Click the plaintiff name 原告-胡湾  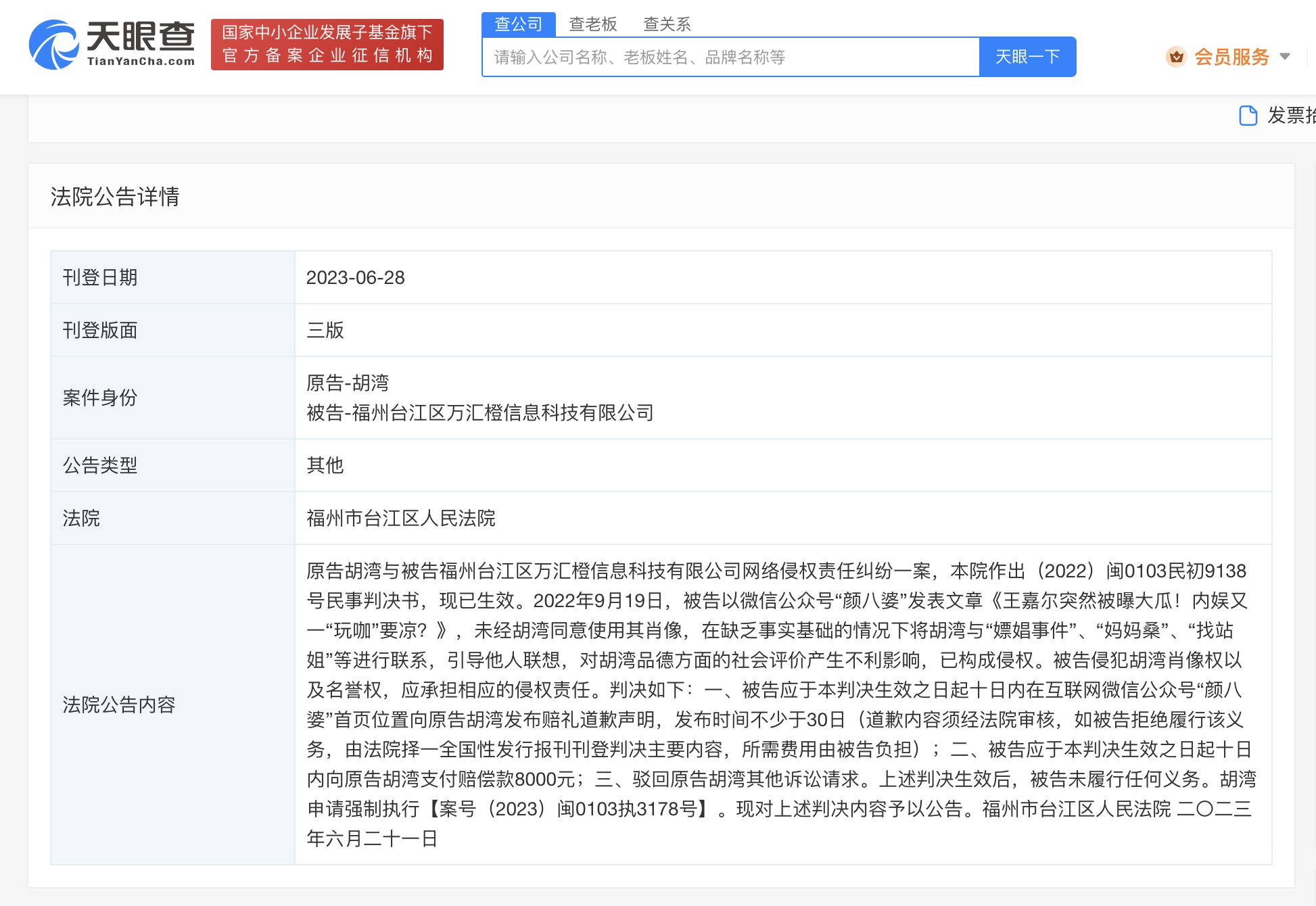click(346, 383)
